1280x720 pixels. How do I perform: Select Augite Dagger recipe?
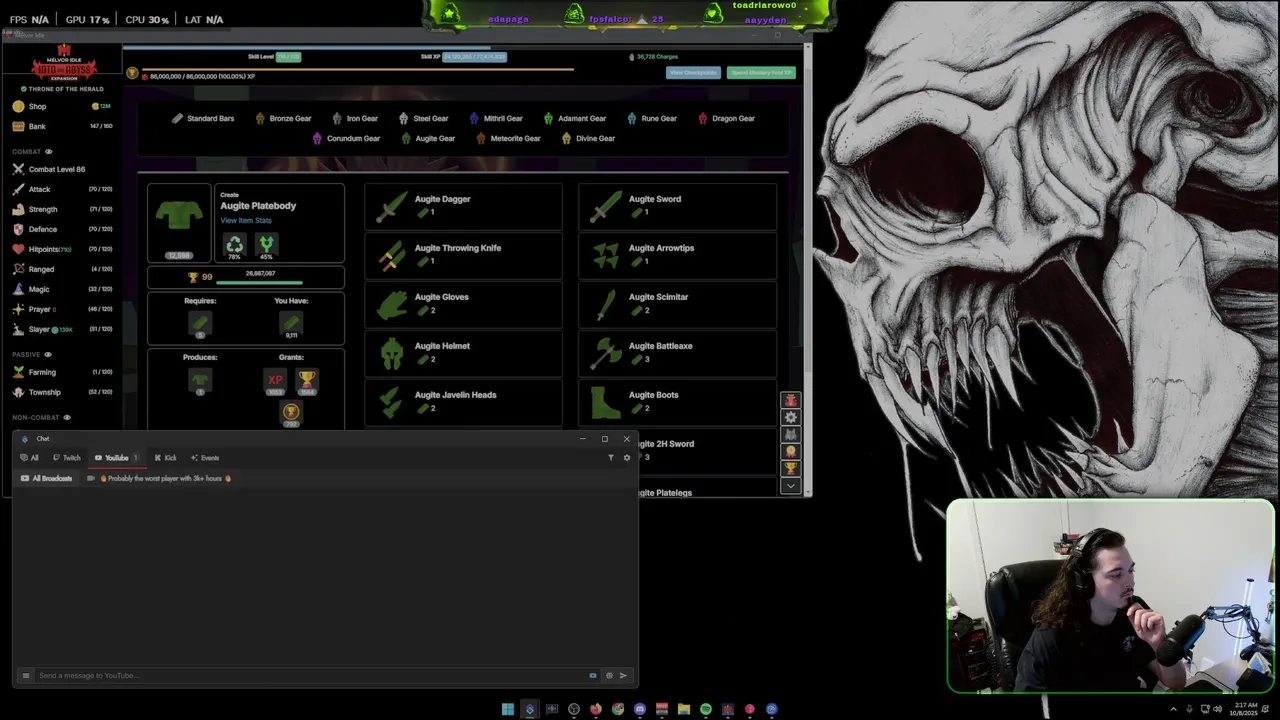(463, 206)
